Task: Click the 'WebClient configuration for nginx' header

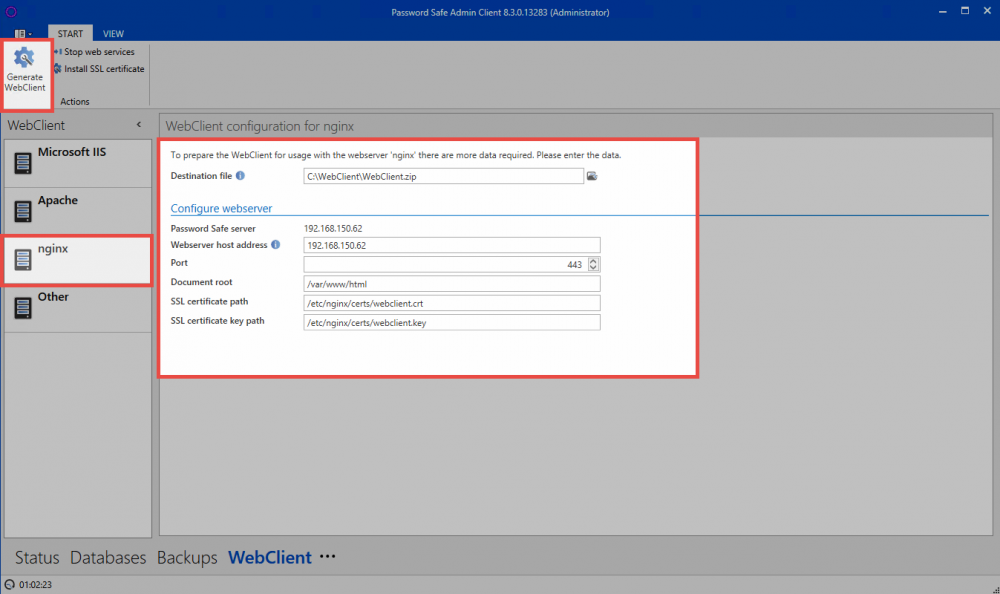Action: 260,126
